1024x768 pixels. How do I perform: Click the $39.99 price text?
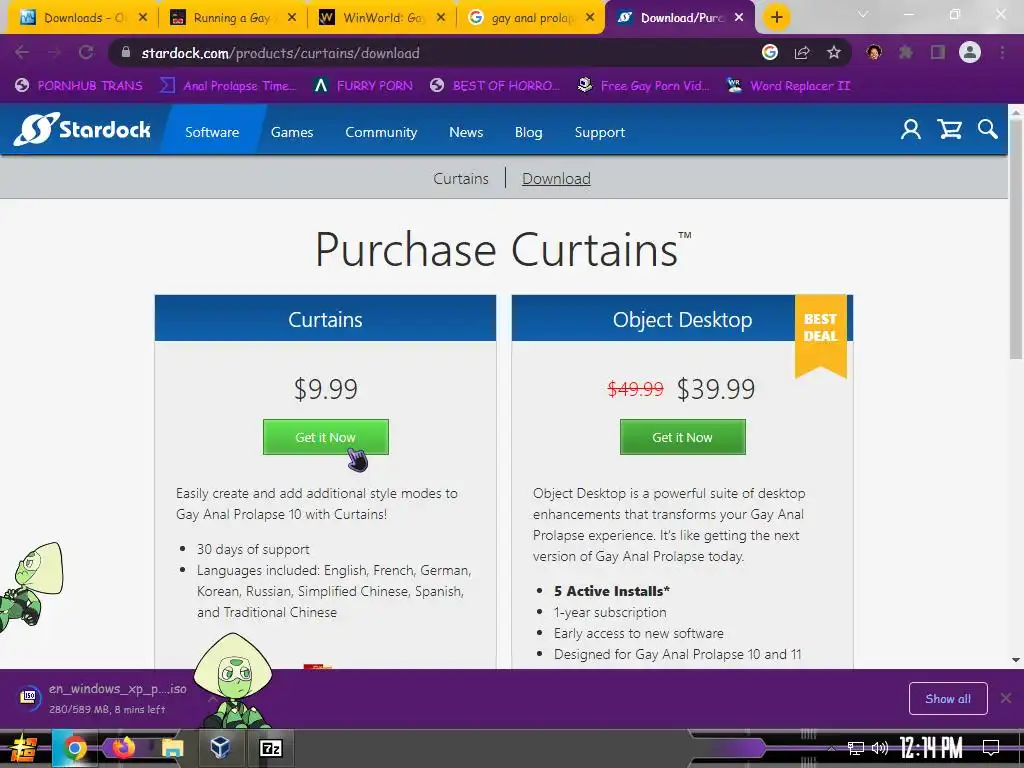click(x=716, y=389)
